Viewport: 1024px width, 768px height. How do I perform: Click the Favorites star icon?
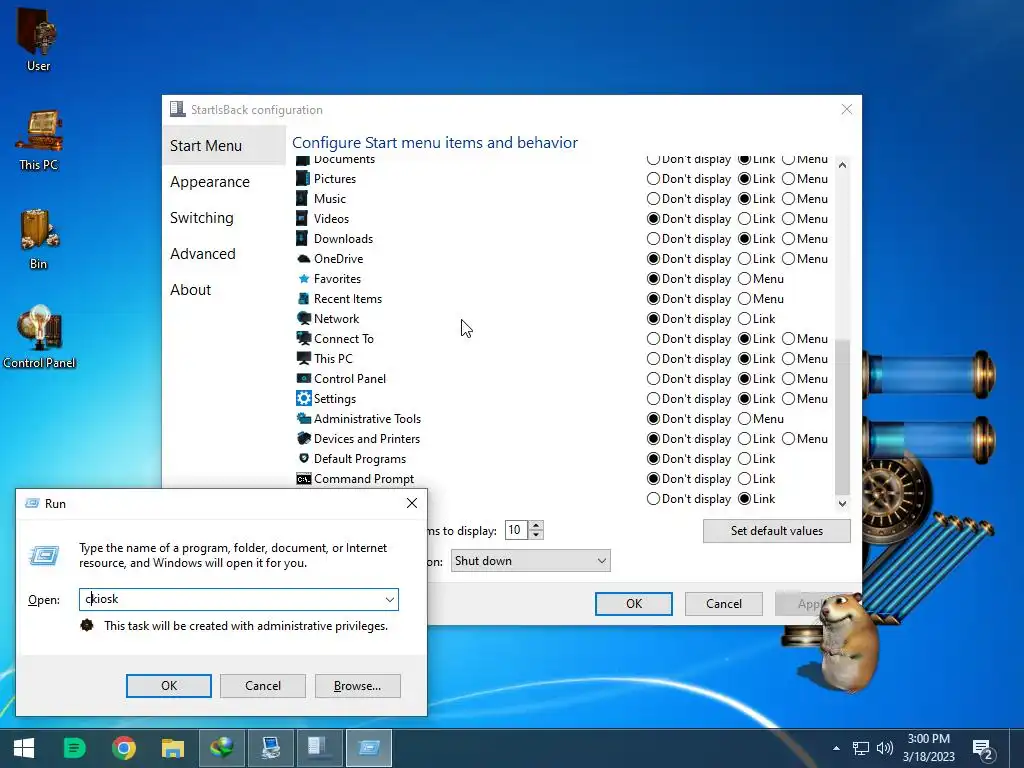(x=304, y=279)
